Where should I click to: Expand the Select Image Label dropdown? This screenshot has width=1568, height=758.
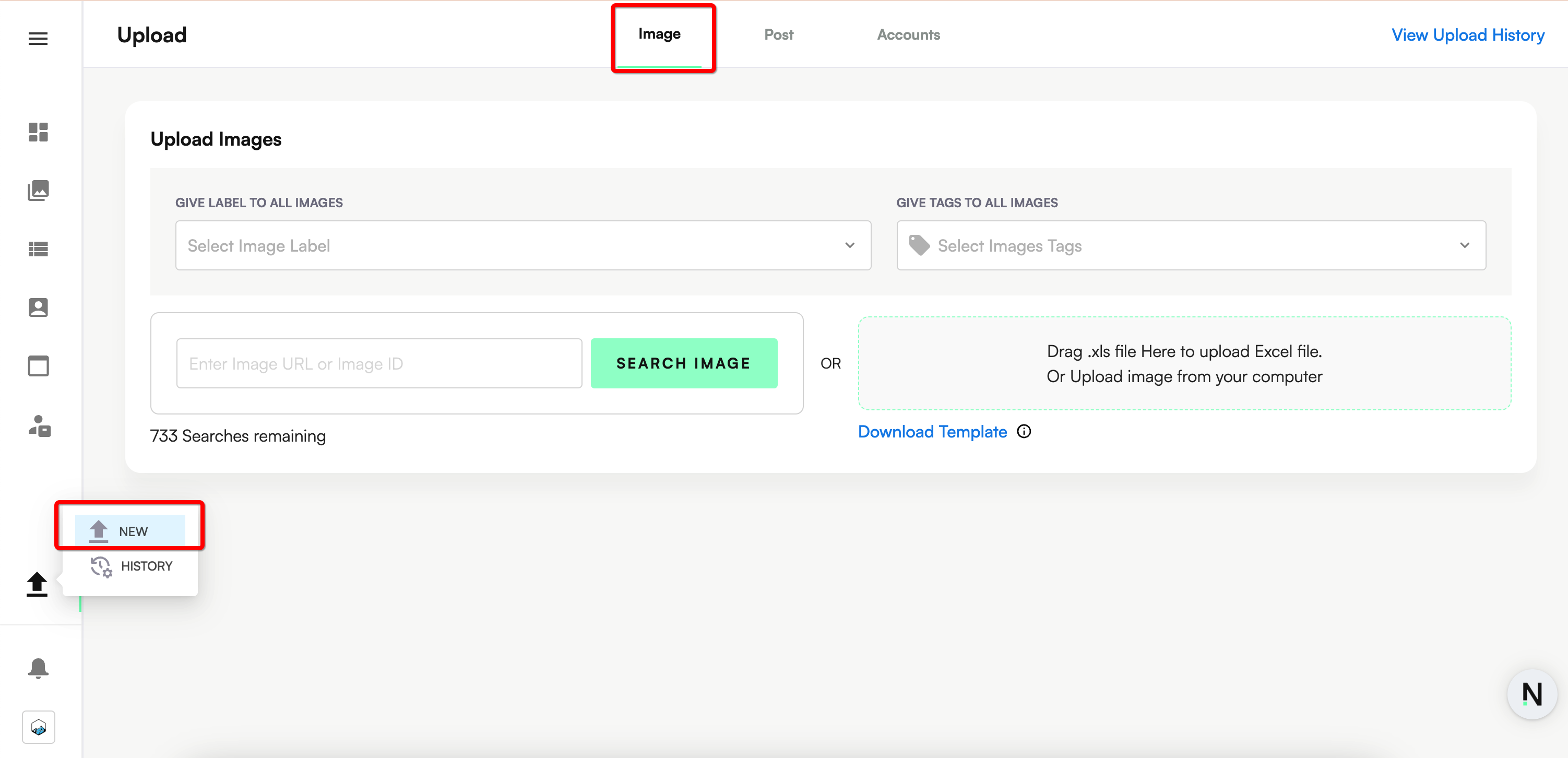[522, 245]
